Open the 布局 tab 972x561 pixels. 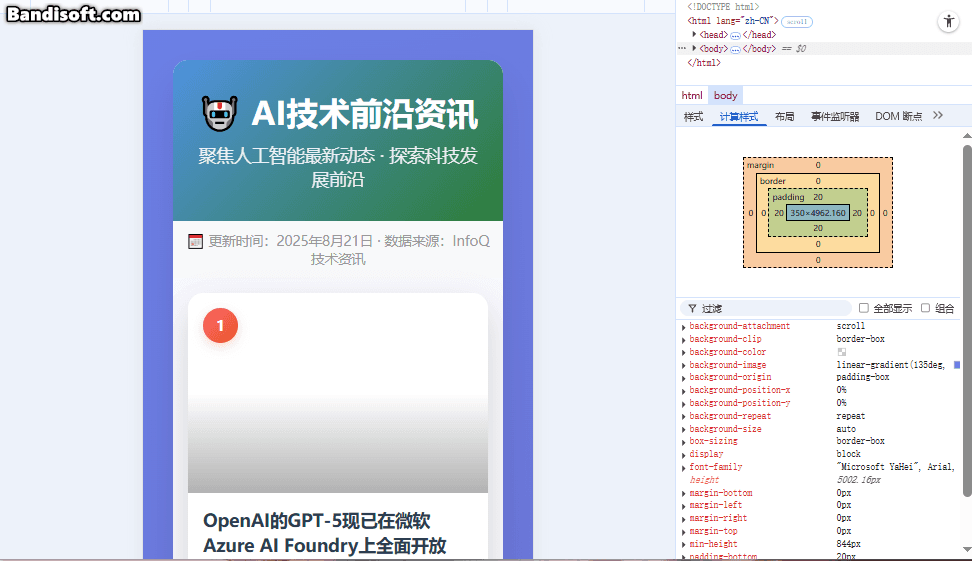[784, 116]
